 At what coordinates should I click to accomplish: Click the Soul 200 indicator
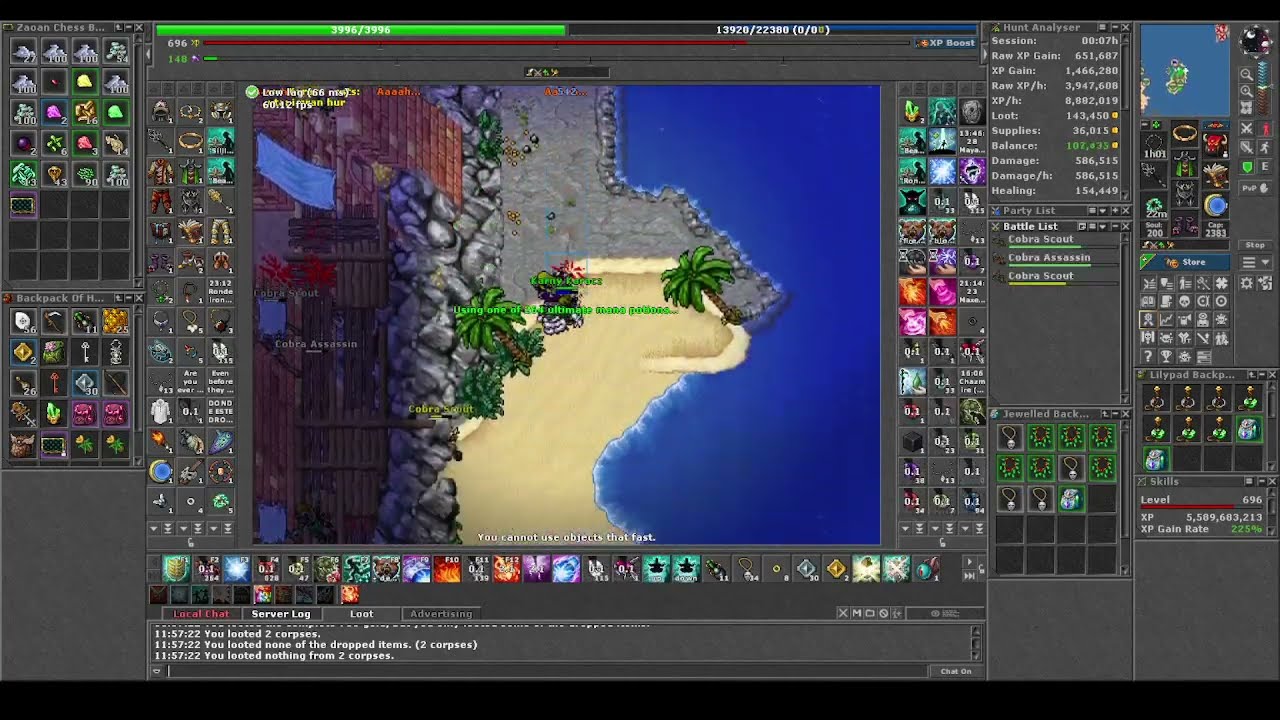point(1155,229)
